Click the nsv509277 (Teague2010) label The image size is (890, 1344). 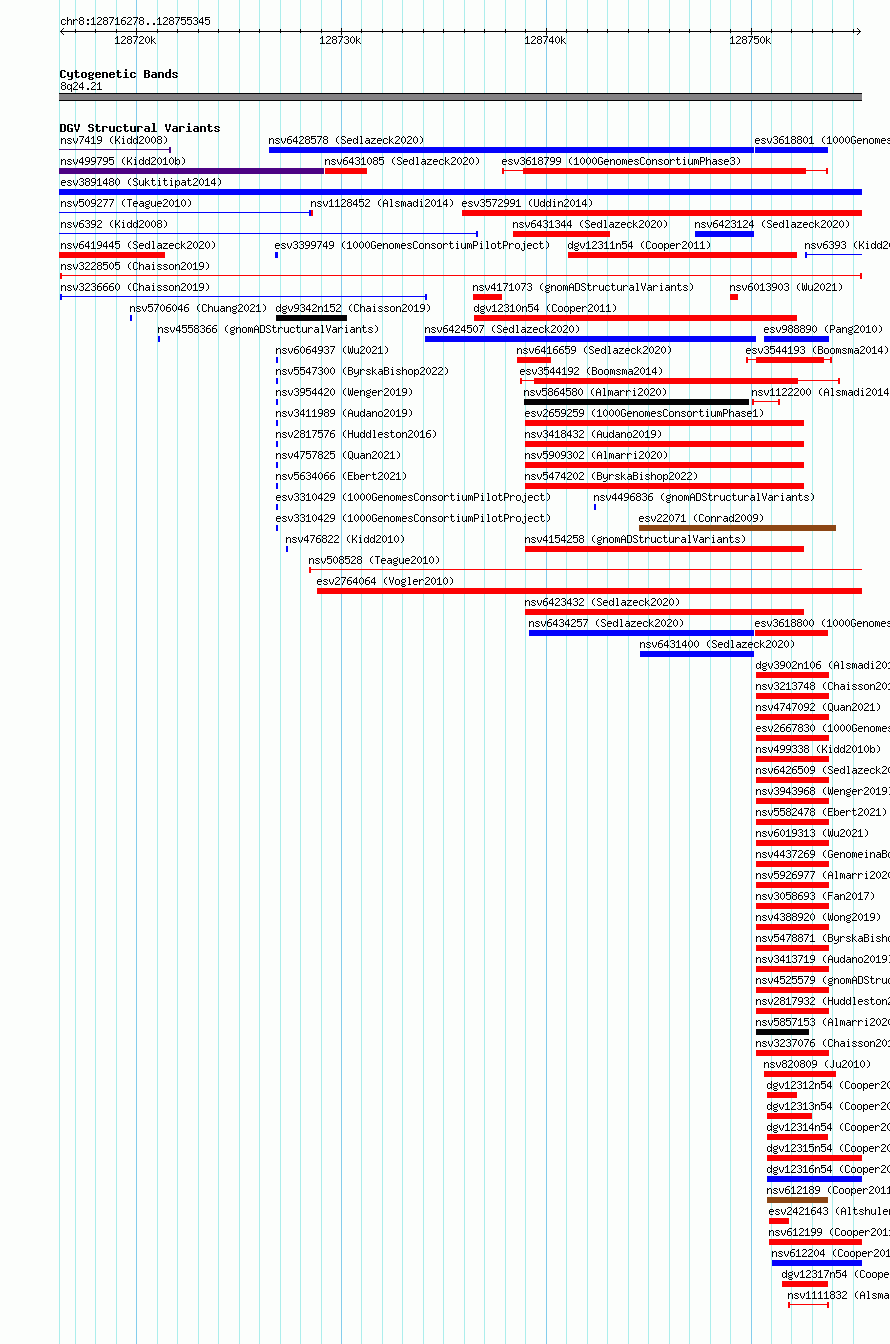coord(126,203)
